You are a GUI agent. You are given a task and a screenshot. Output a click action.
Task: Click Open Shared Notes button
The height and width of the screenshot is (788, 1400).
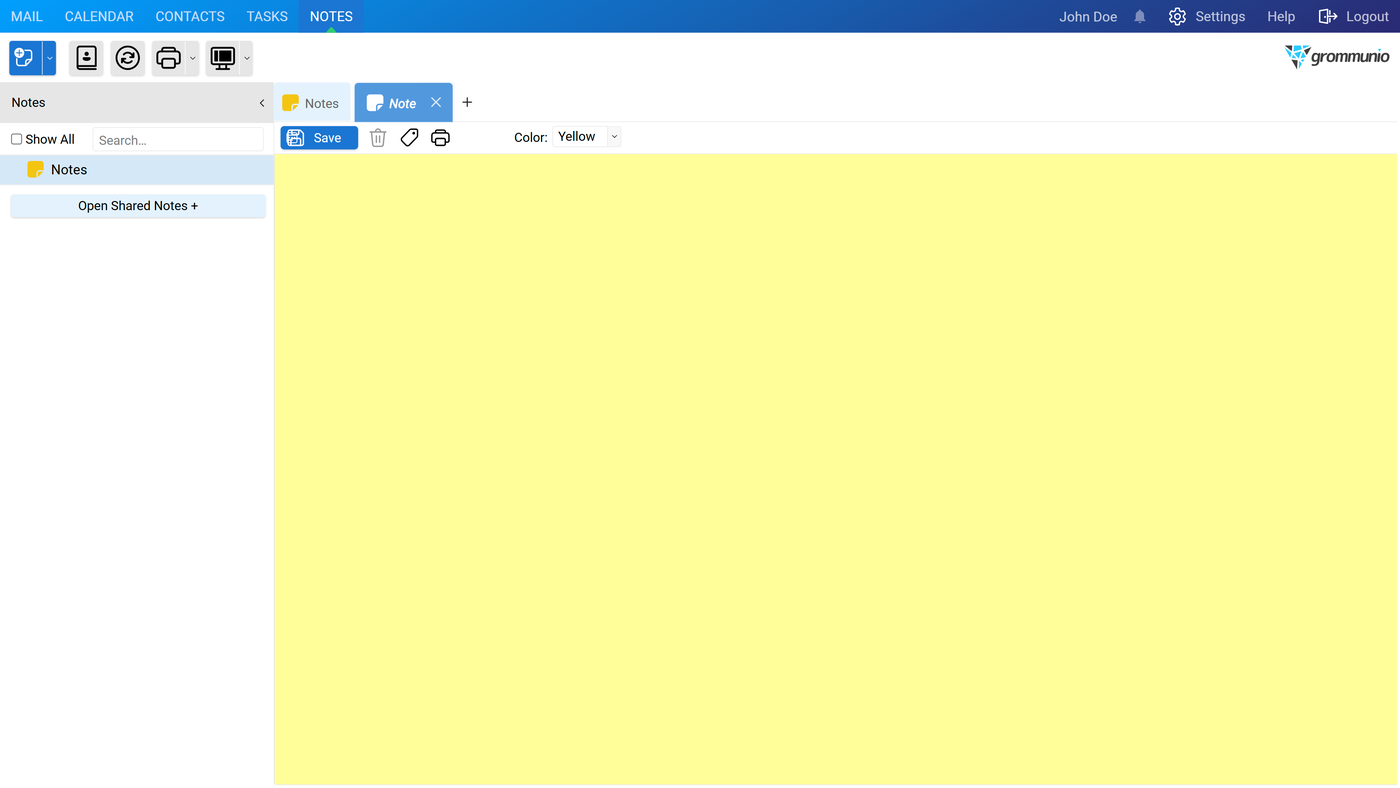(x=138, y=206)
